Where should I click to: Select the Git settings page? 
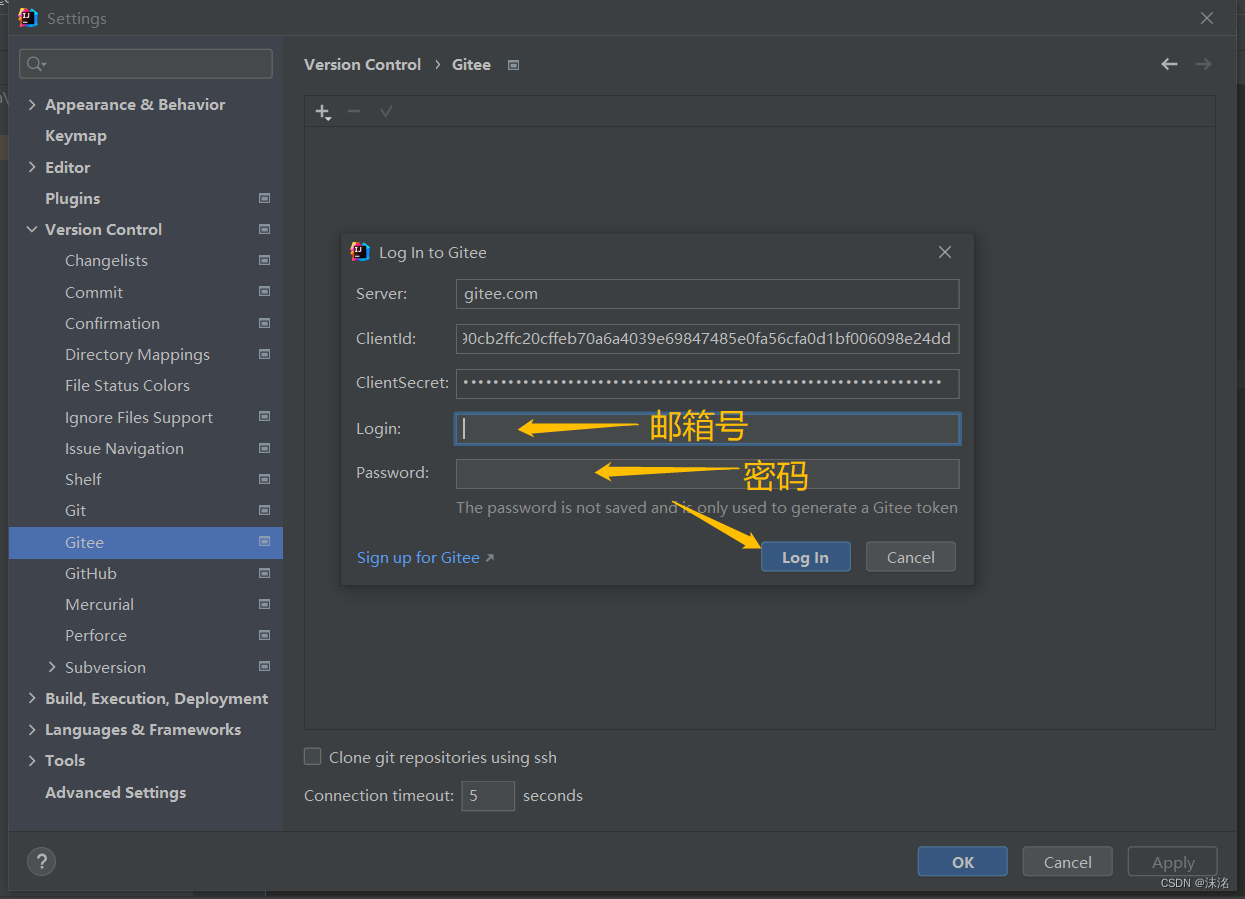coord(76,510)
